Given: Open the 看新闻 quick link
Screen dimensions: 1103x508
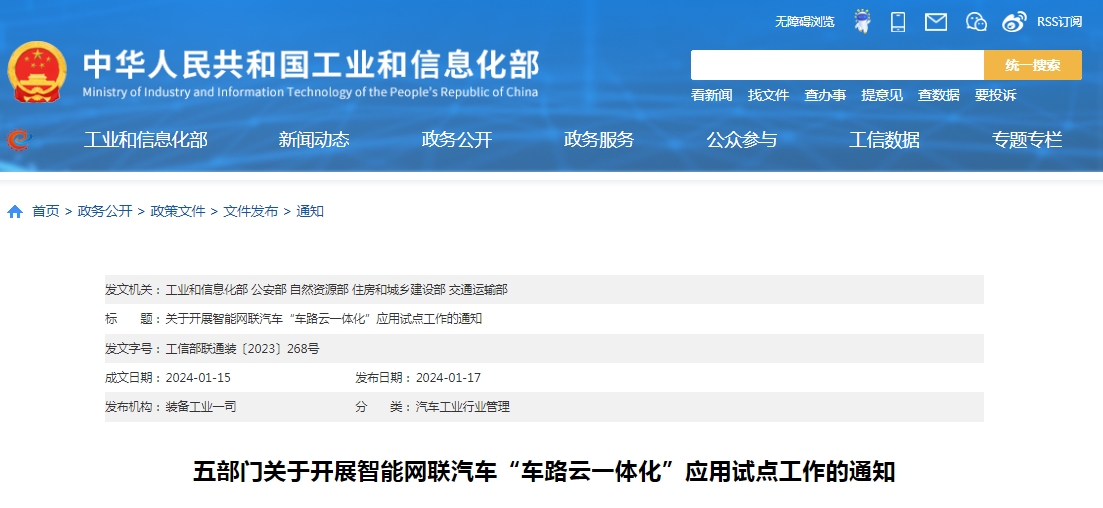Looking at the screenshot, I should point(711,95).
